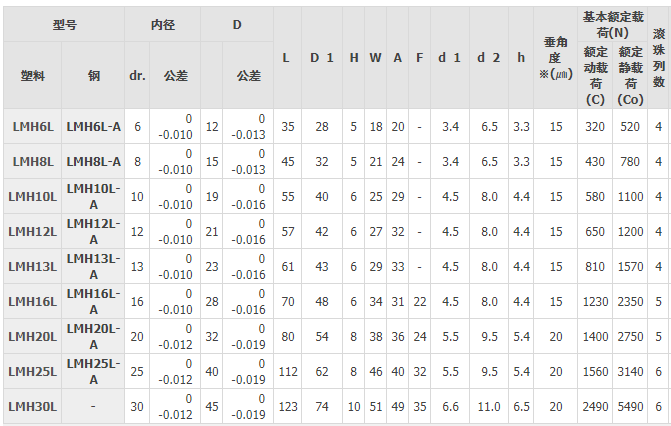Select the LMH8L-A steel model cell
The width and height of the screenshot is (671, 426).
pyautogui.click(x=93, y=162)
